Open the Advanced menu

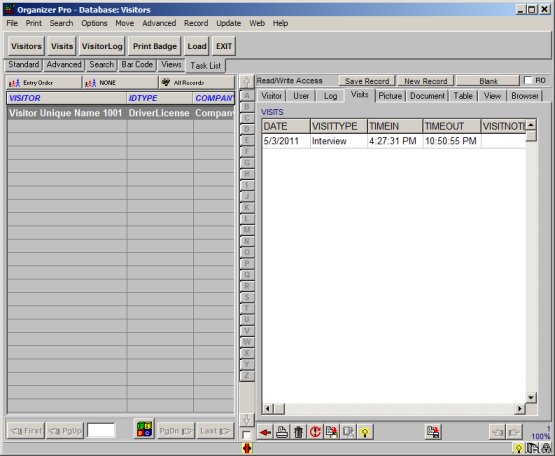pyautogui.click(x=159, y=23)
